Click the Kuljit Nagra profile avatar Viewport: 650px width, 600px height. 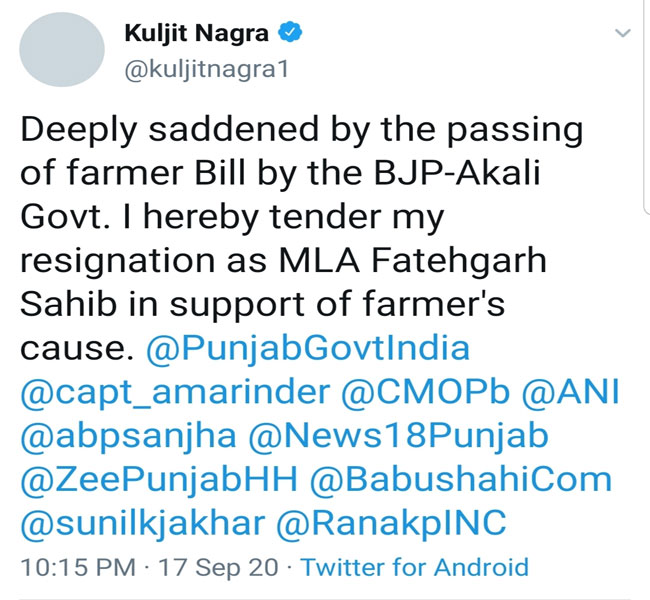(x=62, y=49)
